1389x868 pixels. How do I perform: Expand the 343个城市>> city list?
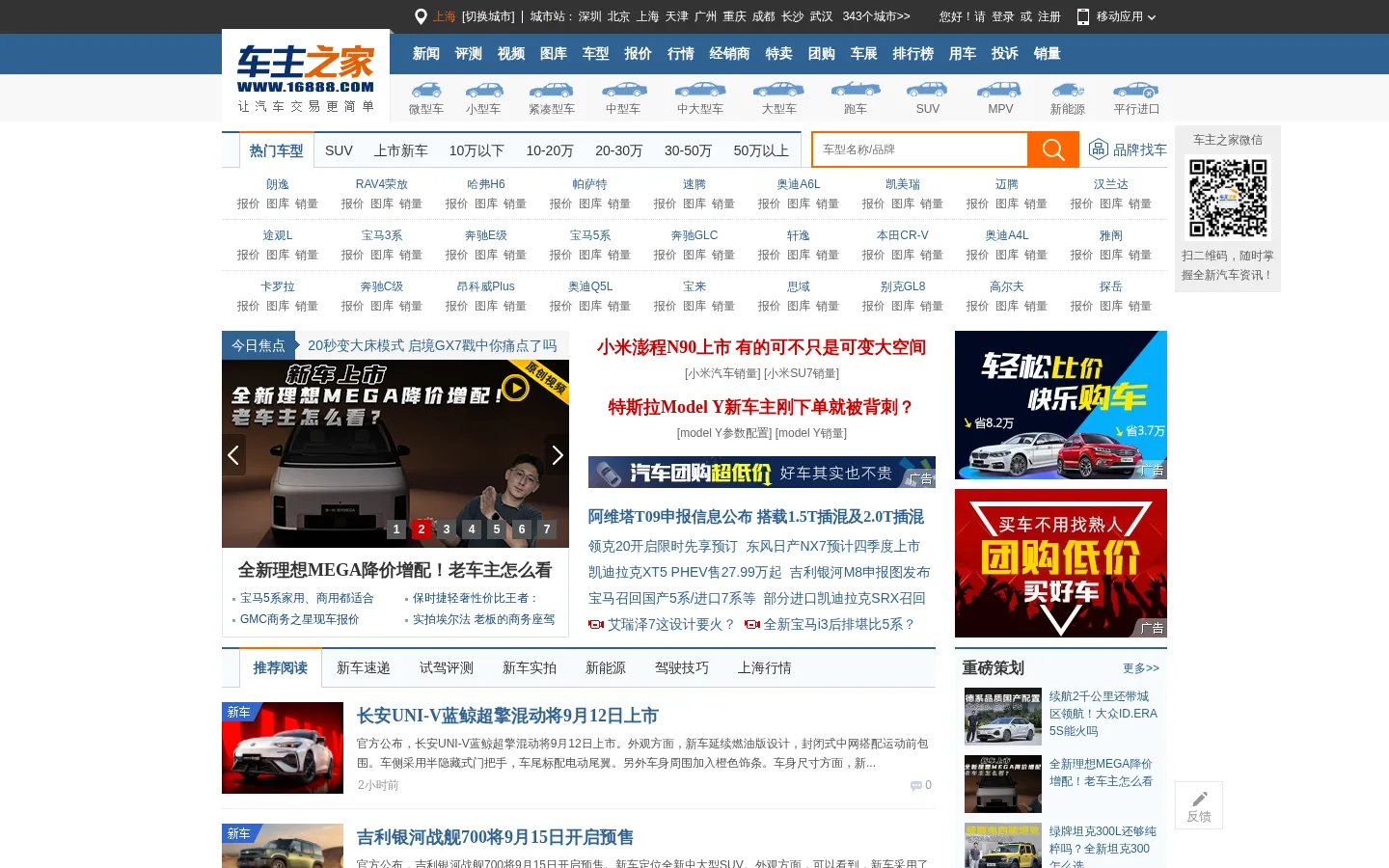tap(876, 16)
